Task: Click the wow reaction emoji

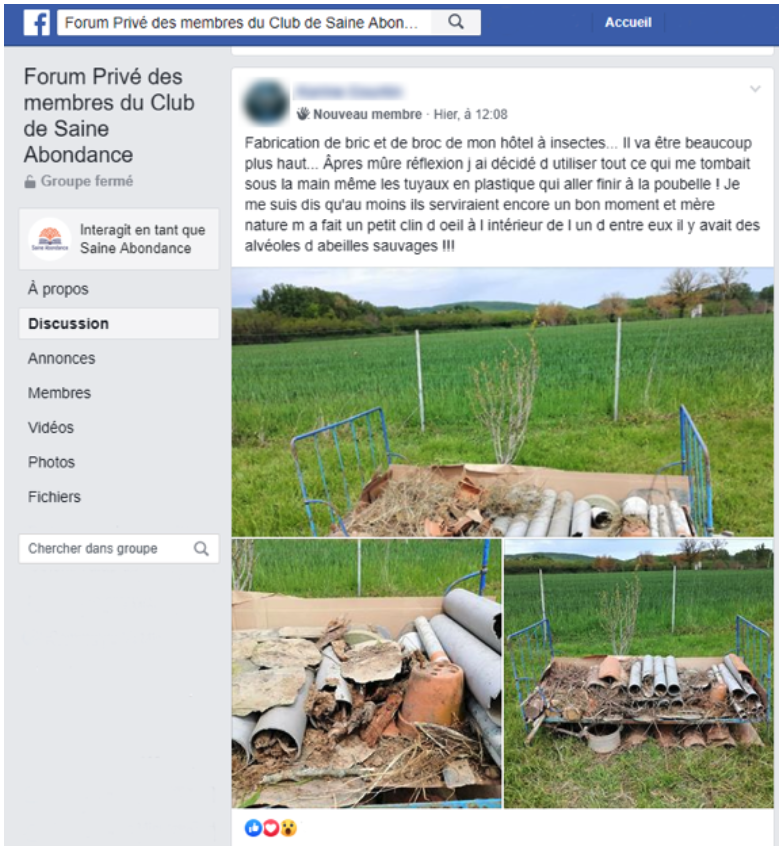Action: pos(288,828)
